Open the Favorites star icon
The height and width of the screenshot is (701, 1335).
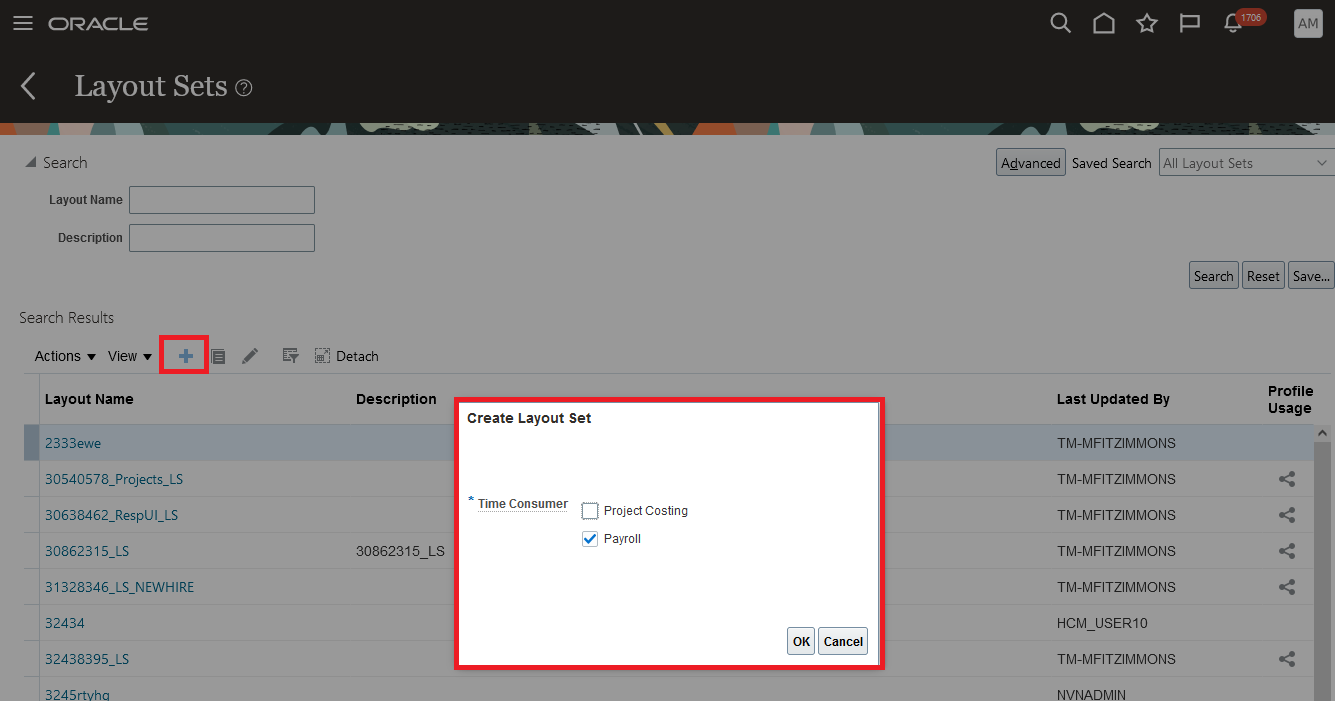(x=1146, y=22)
